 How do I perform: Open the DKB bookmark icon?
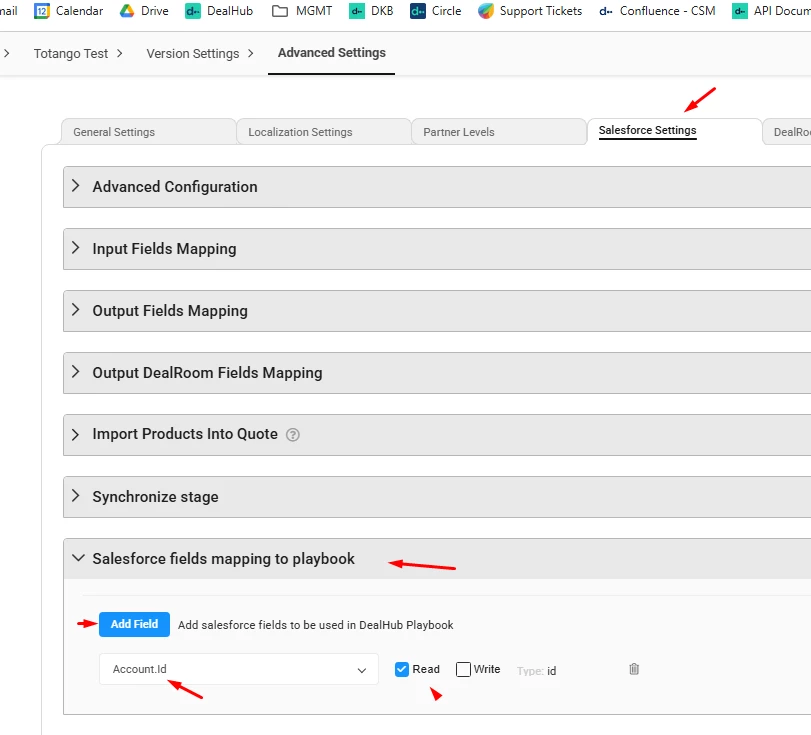[357, 11]
